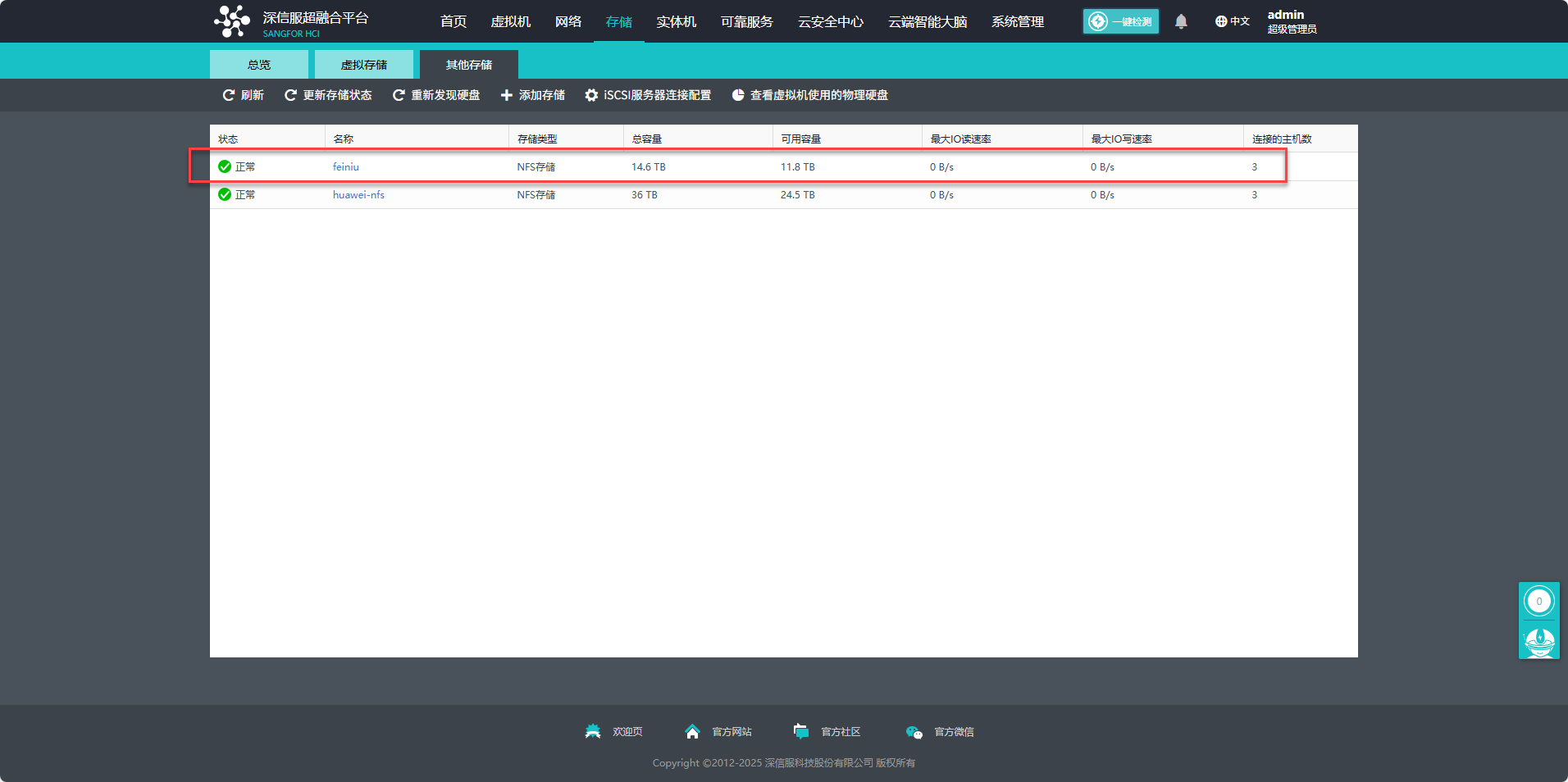Open the 存储 menu
Image resolution: width=1568 pixels, height=782 pixels.
click(x=619, y=21)
